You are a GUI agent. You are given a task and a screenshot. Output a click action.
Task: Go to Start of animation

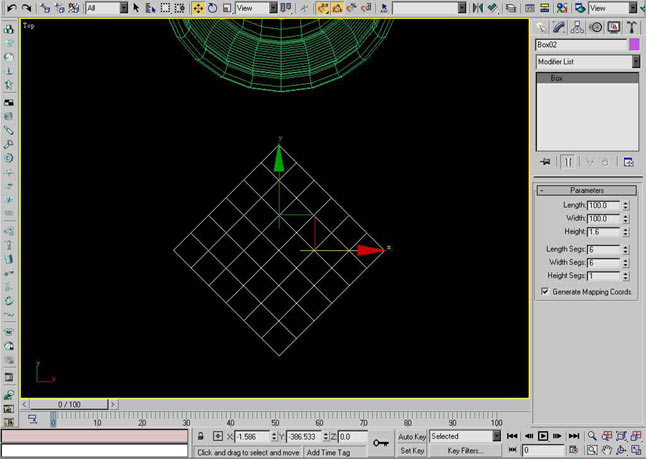(512, 436)
